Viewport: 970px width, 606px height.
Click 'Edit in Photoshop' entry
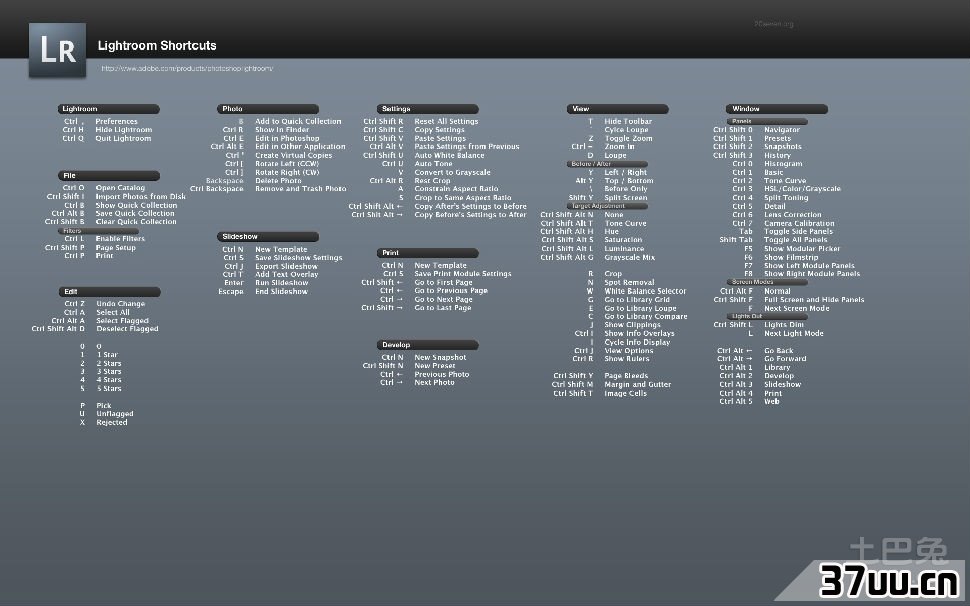pyautogui.click(x=288, y=139)
